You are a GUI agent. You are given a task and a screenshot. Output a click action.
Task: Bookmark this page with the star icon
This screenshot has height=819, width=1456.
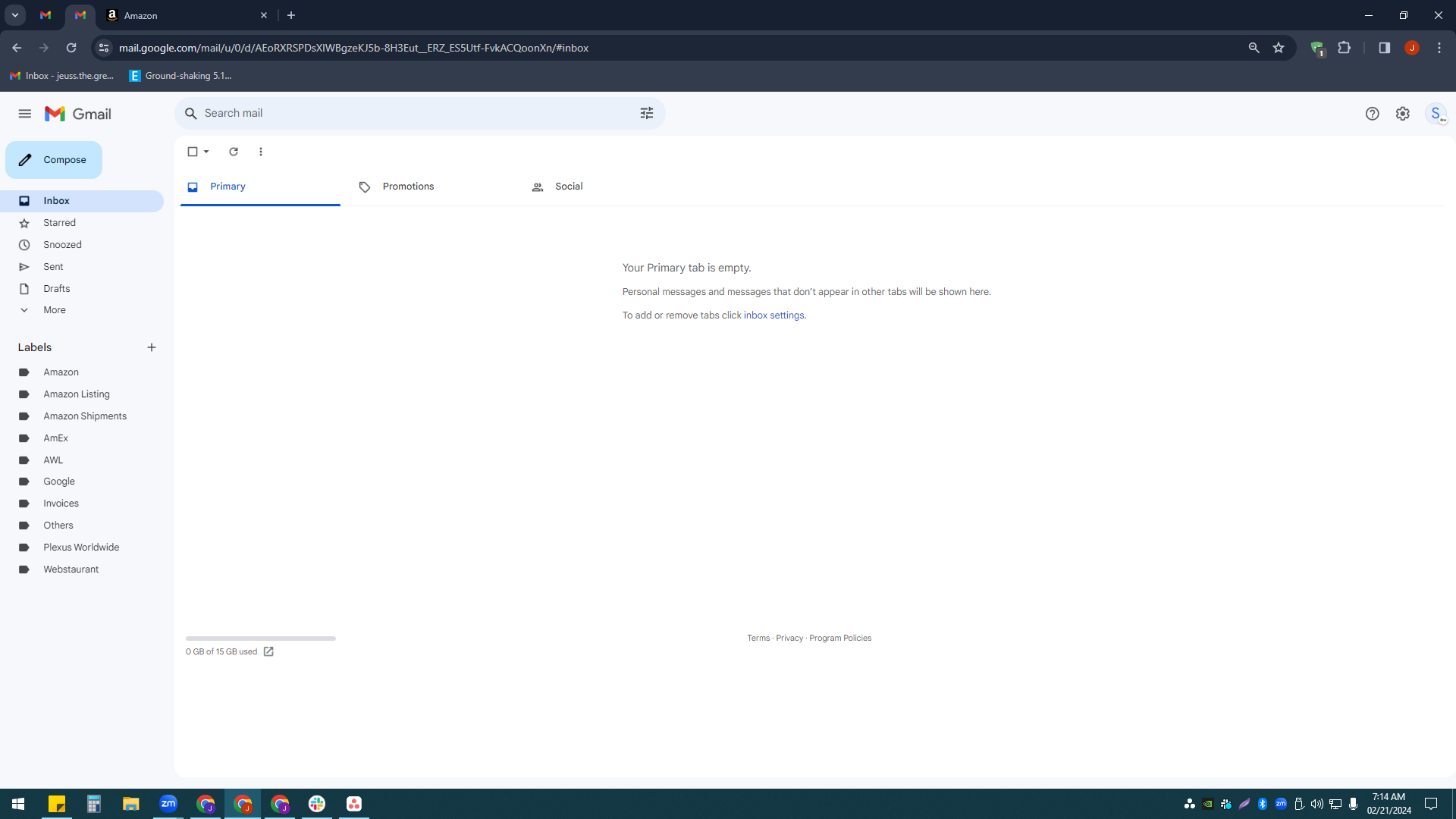pos(1279,48)
